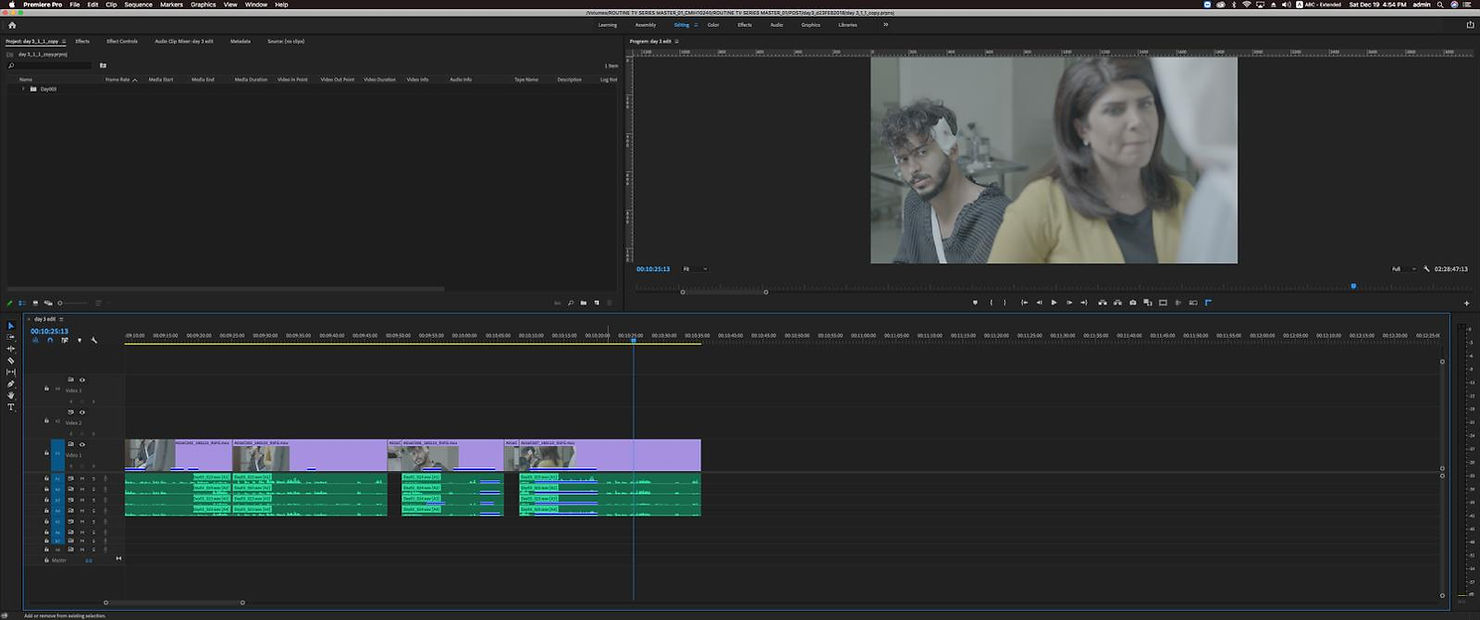This screenshot has height=620, width=1480.
Task: Open the Audio workspace
Action: tap(776, 24)
